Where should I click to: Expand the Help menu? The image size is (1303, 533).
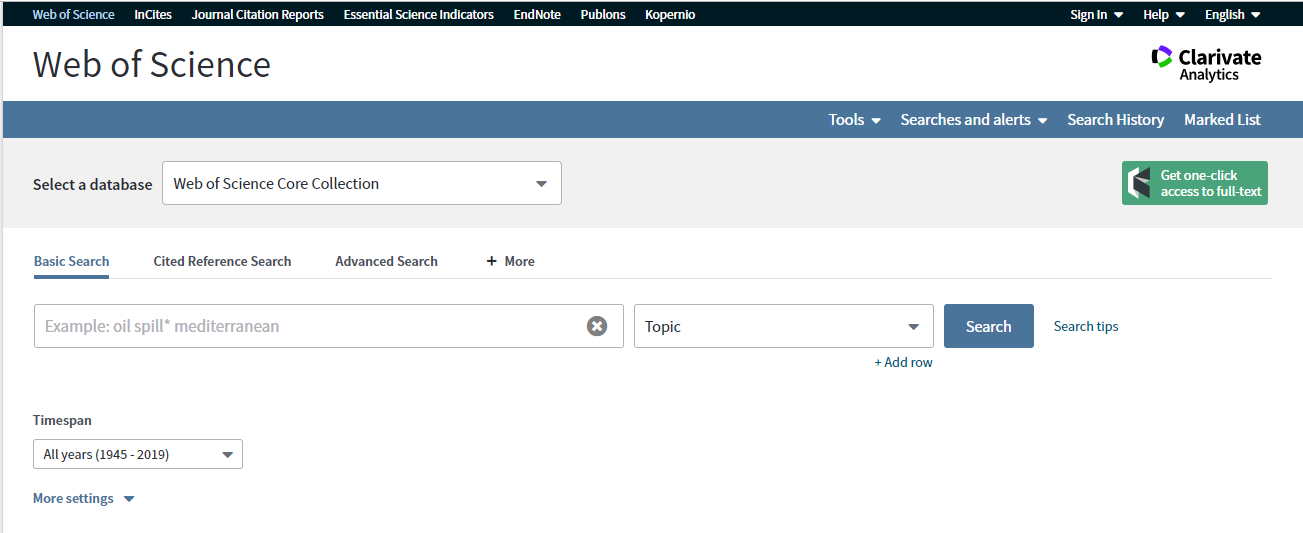point(1164,14)
